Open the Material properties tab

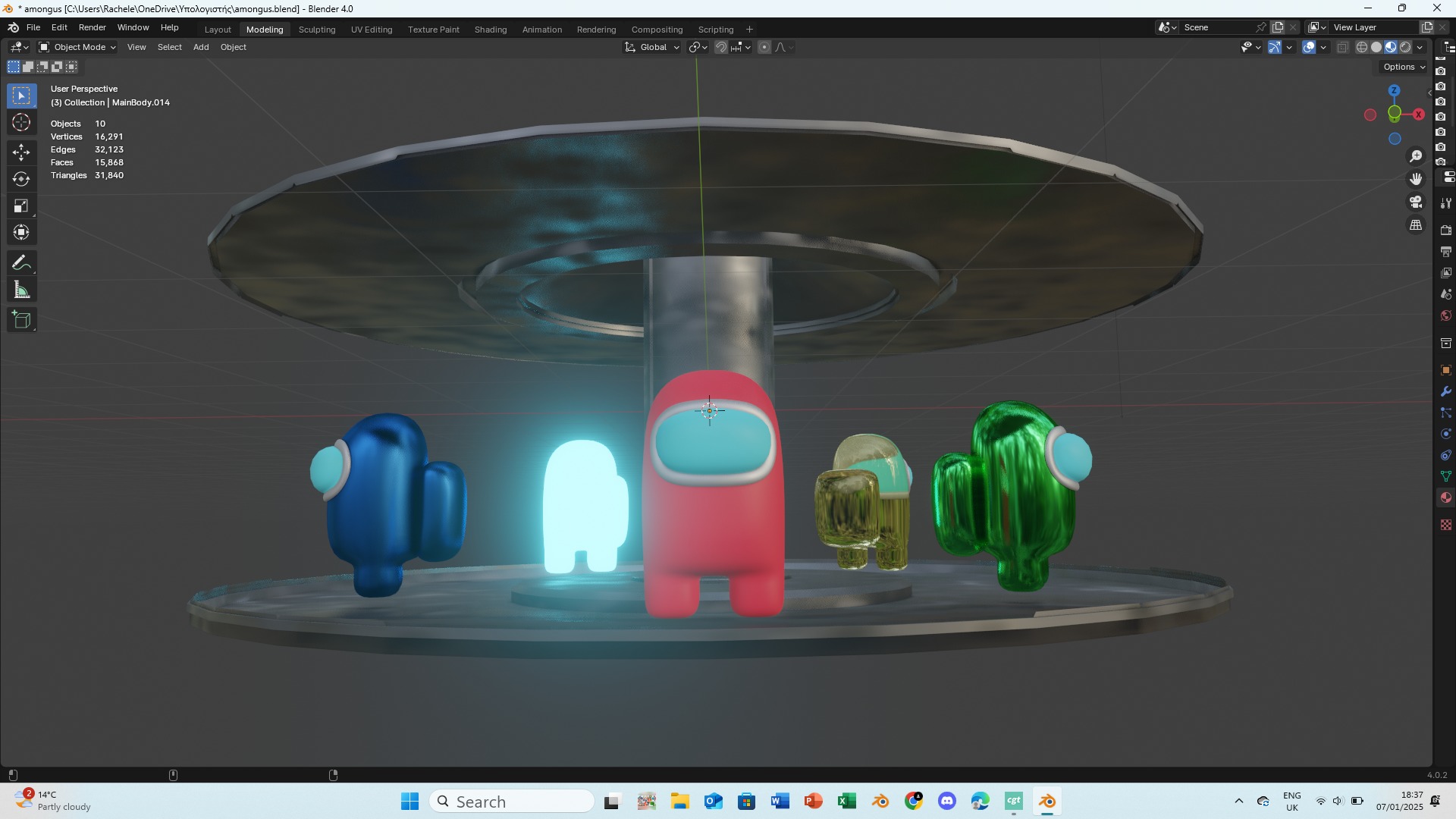click(1446, 497)
